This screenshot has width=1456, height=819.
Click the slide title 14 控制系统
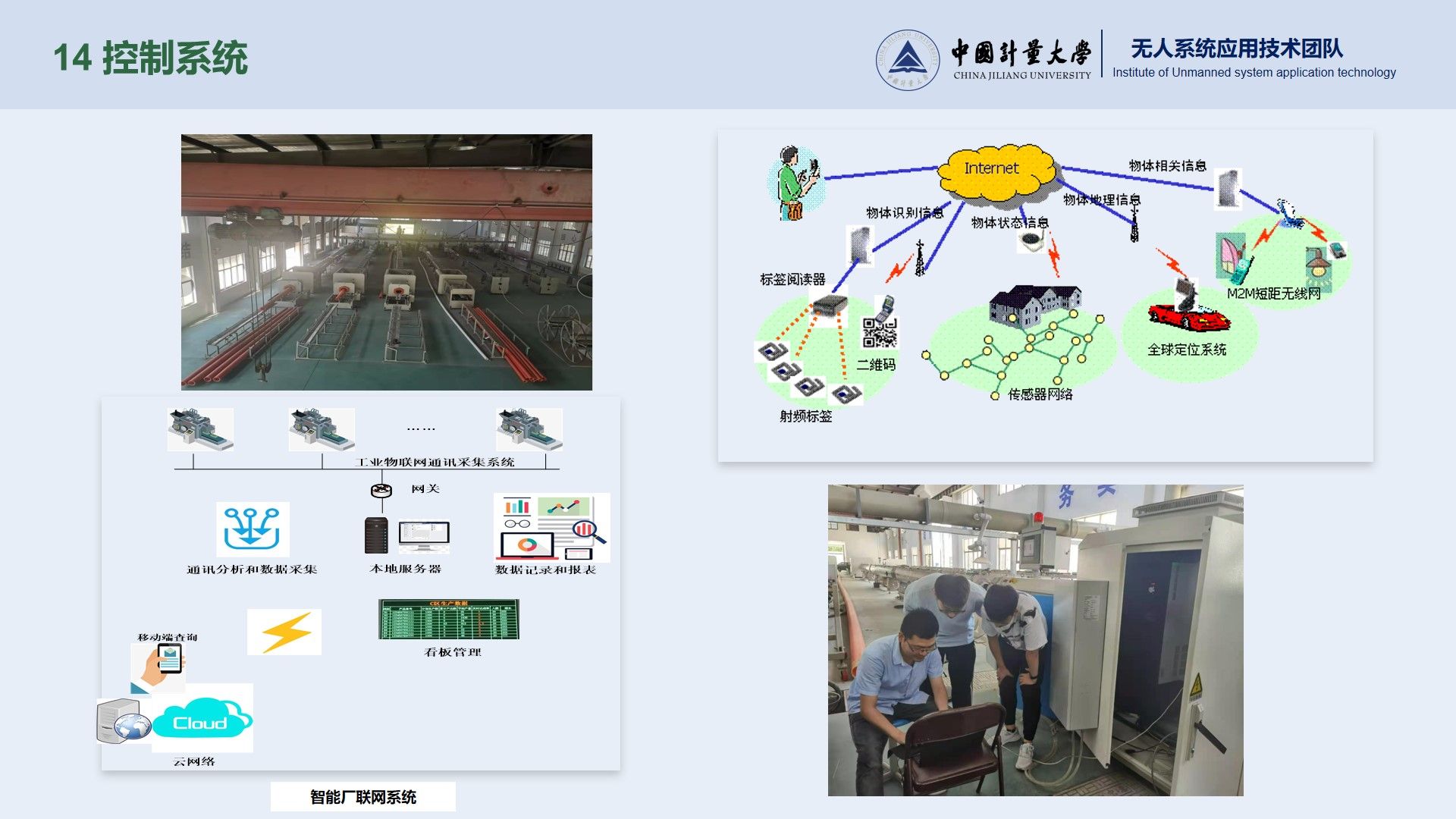(x=150, y=58)
